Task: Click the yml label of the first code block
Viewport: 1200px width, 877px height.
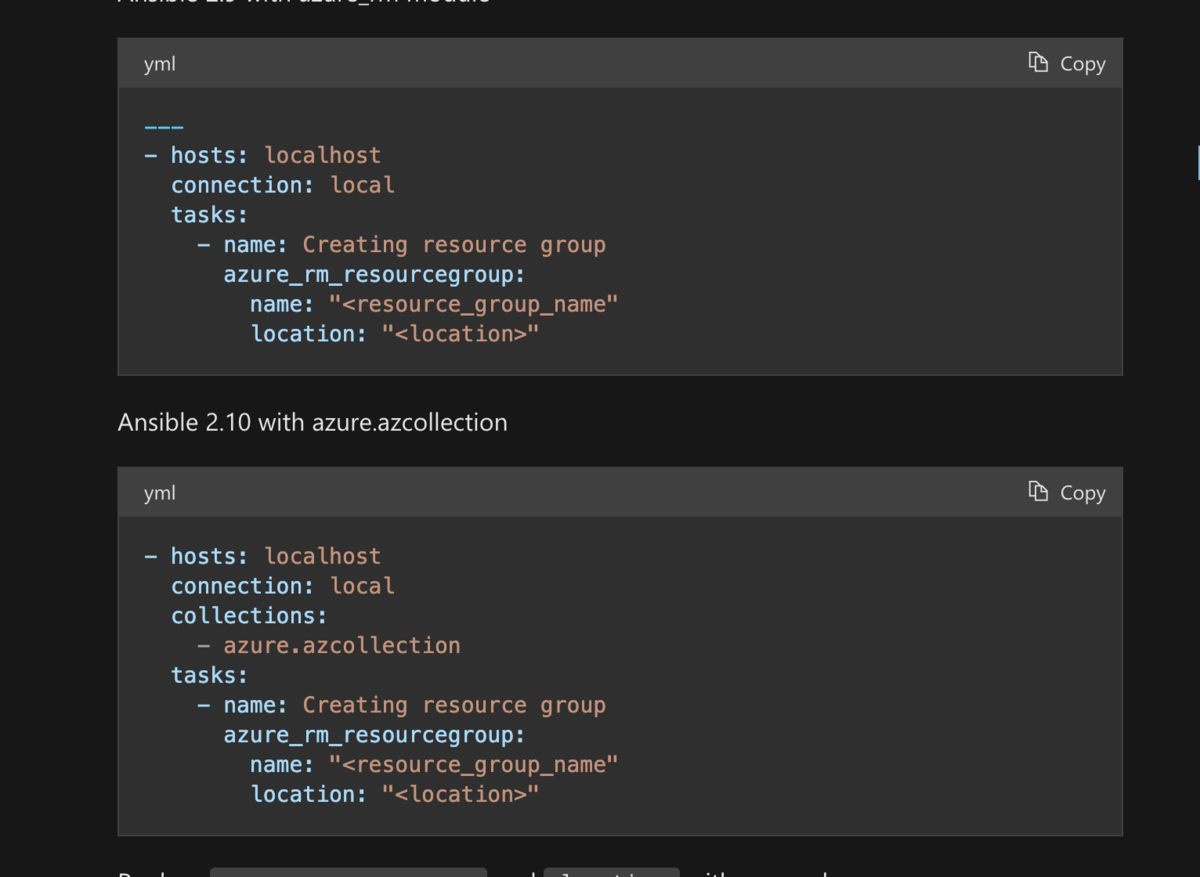Action: pyautogui.click(x=160, y=64)
